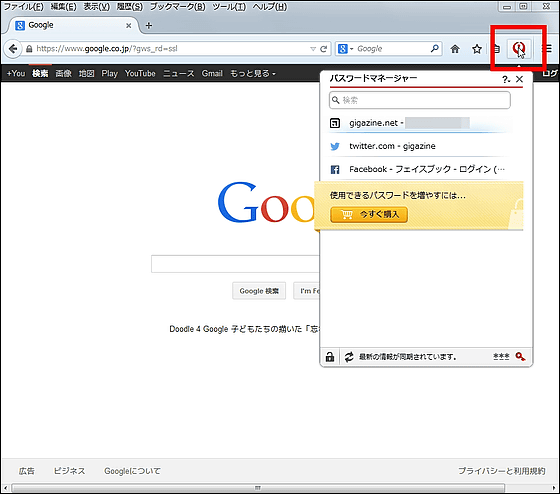Click the 今すぐ購入 button
Image resolution: width=560 pixels, height=494 pixels.
click(369, 215)
